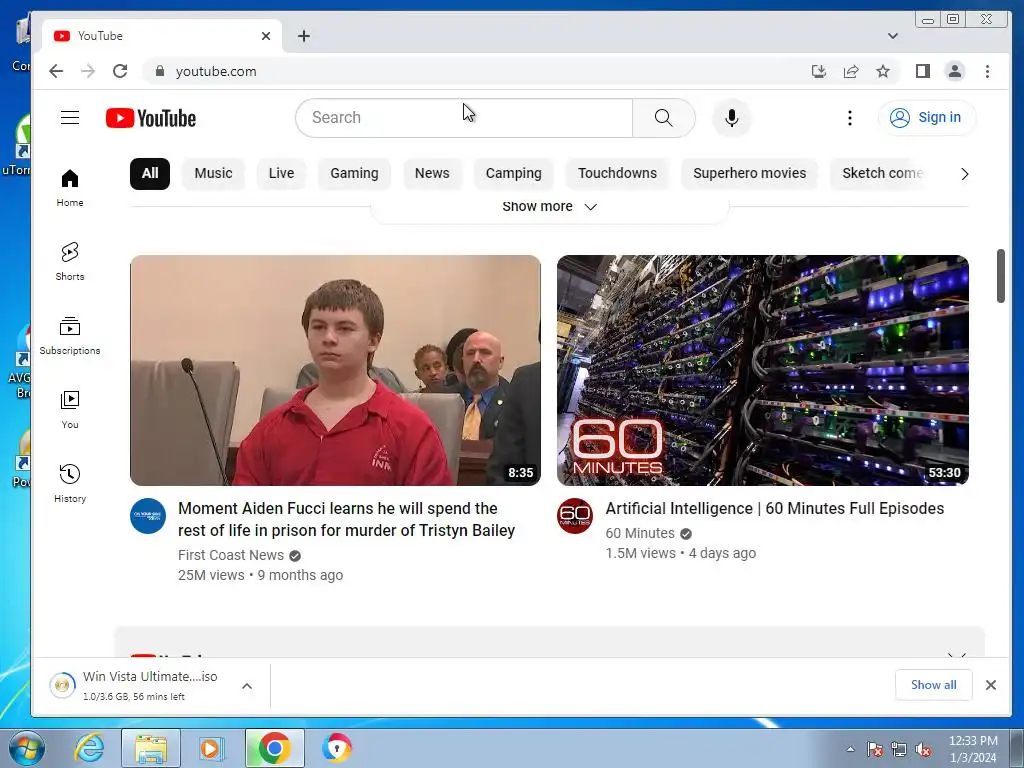The width and height of the screenshot is (1024, 768).
Task: Play the 60 Minutes server thumbnail
Action: (763, 370)
